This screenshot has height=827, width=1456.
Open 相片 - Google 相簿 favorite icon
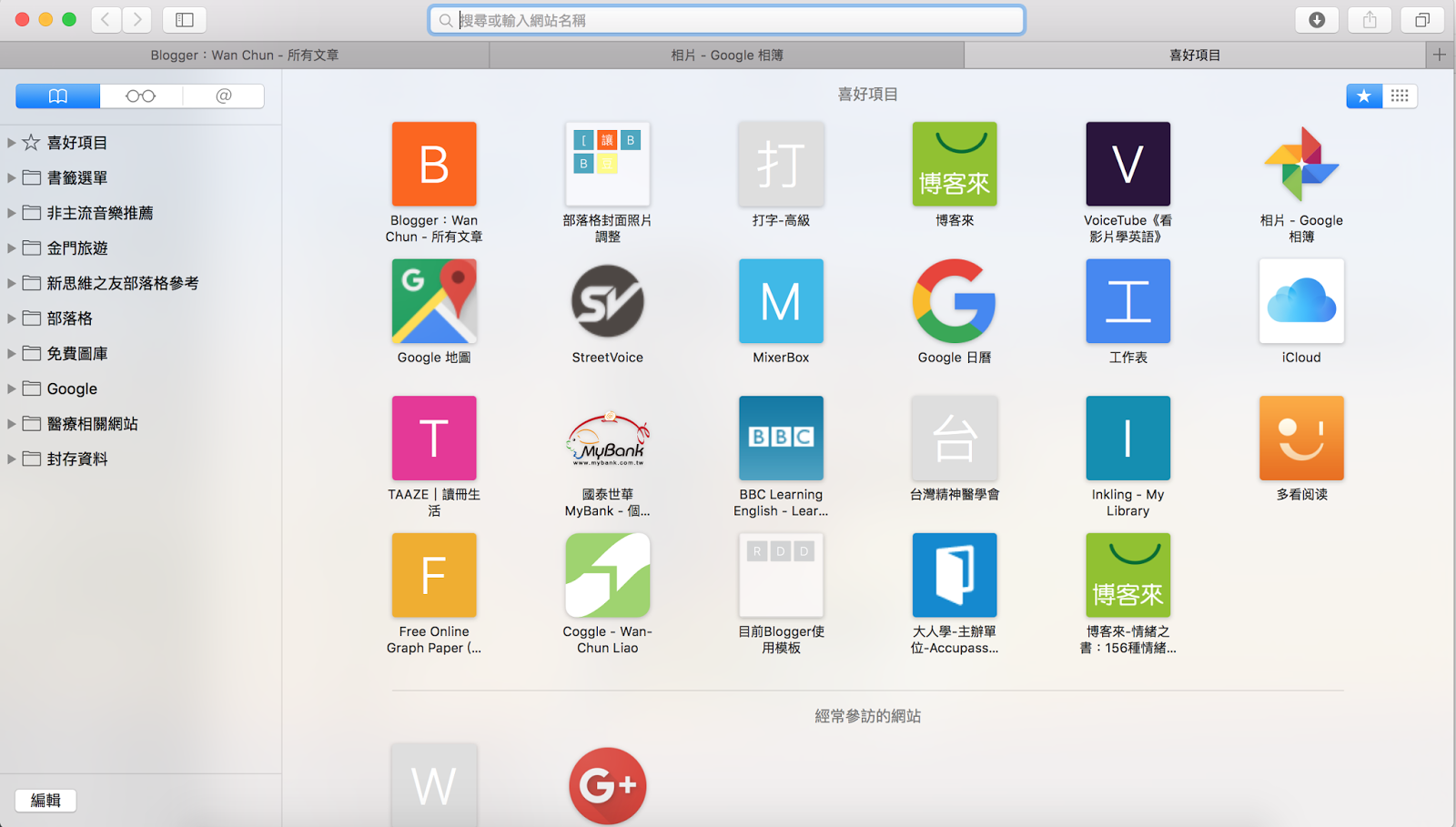[x=1301, y=164]
